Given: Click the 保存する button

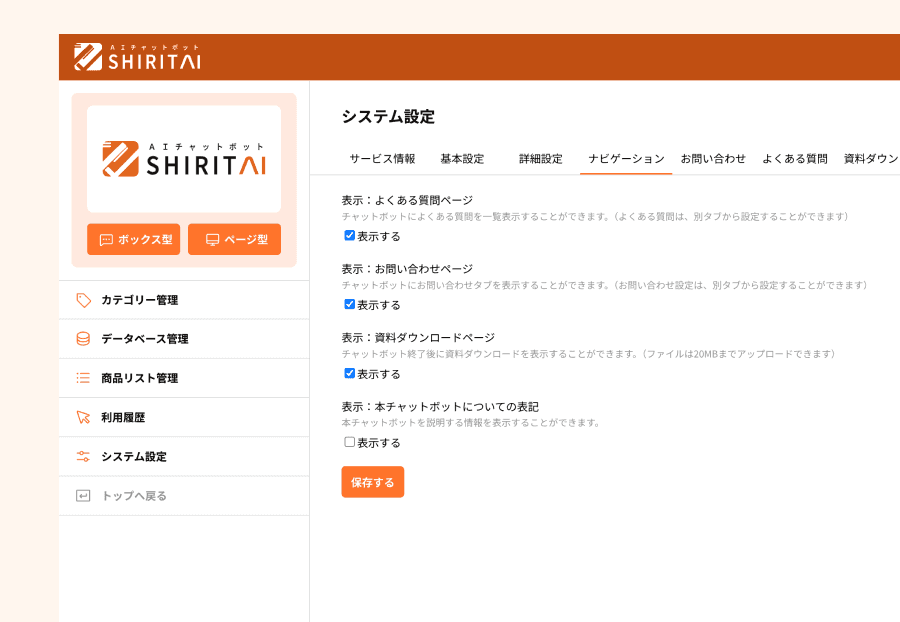Looking at the screenshot, I should (x=373, y=482).
